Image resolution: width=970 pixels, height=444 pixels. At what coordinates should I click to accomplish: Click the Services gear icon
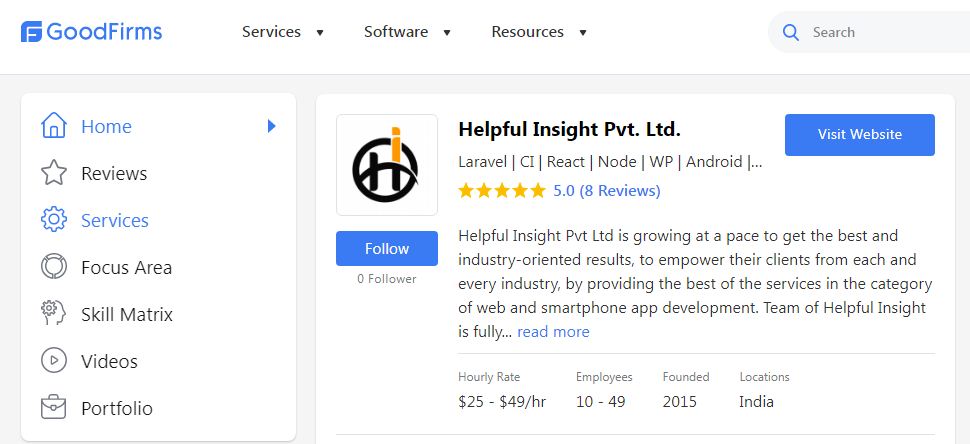53,220
